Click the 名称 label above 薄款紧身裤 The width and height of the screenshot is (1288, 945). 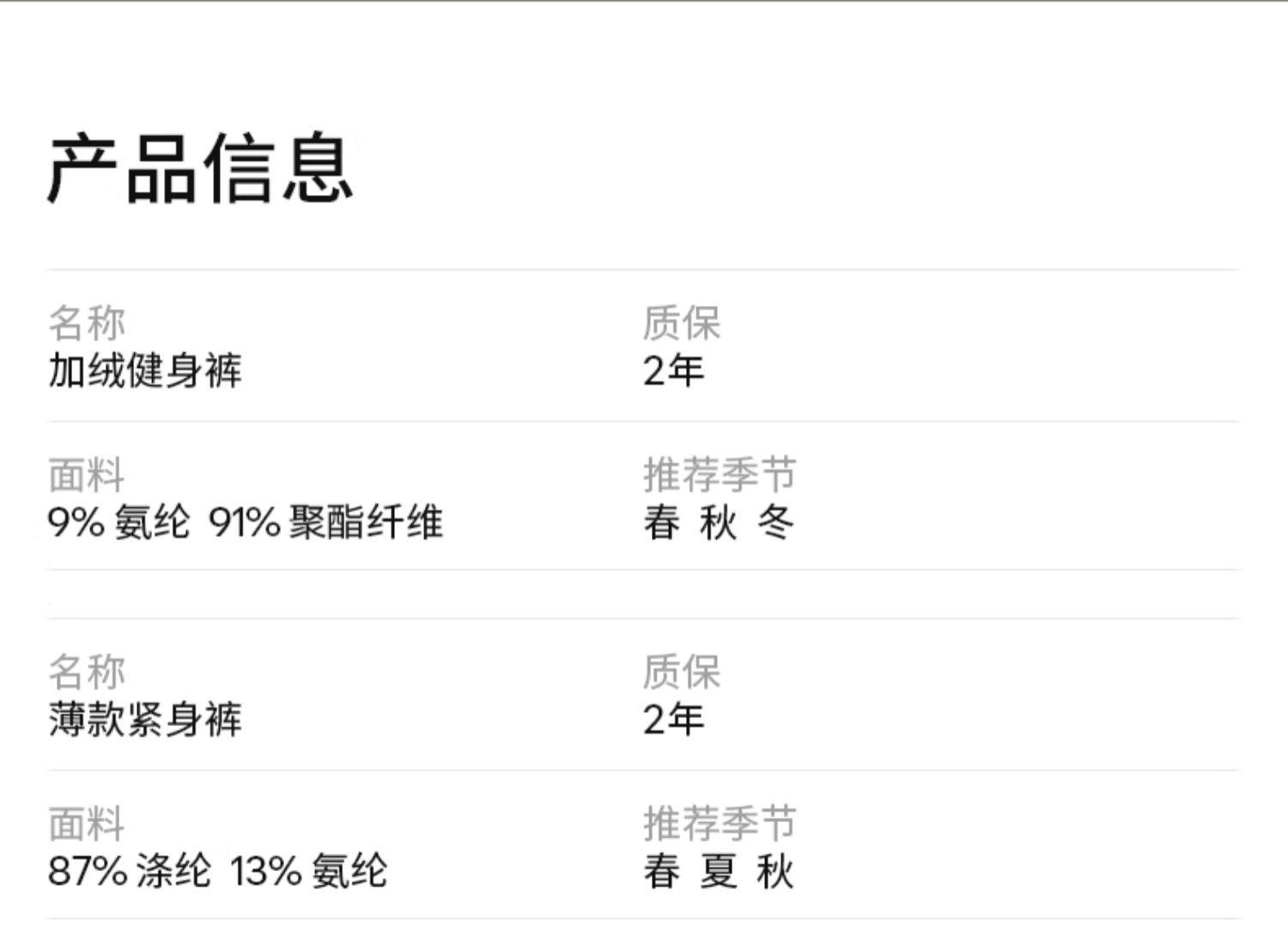[87, 672]
